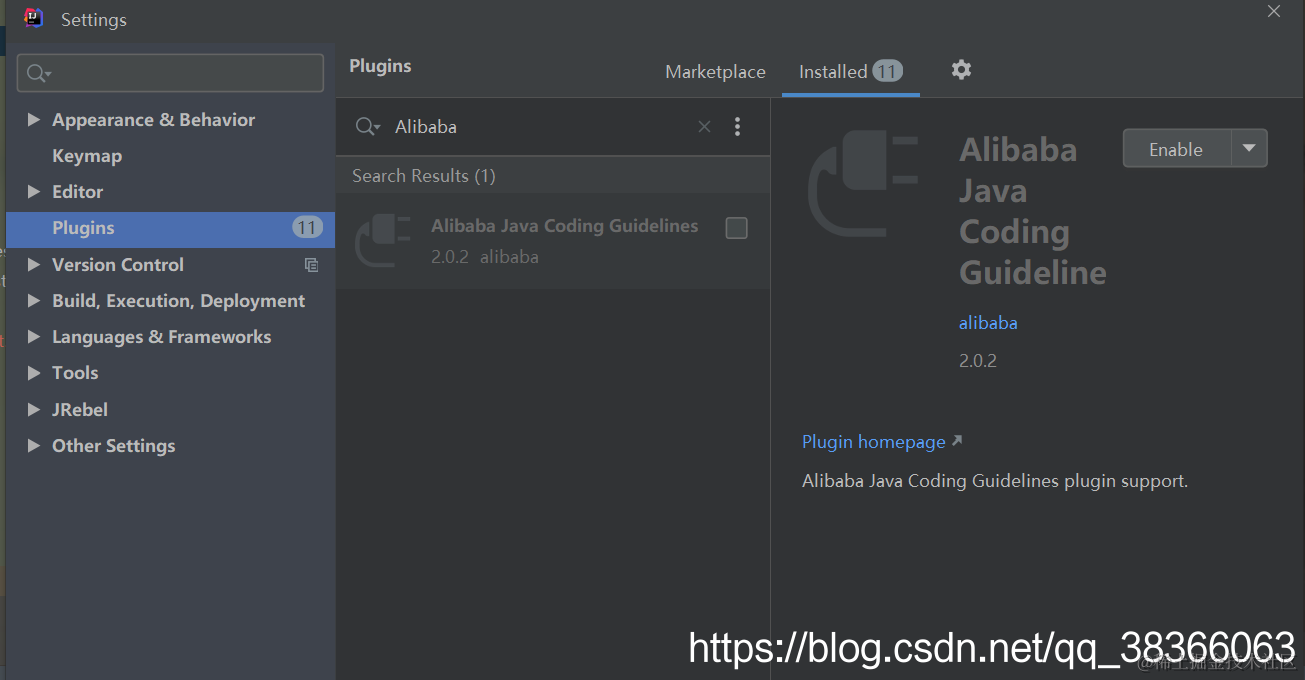Click the three-dot plugin search options icon
The image size is (1305, 680).
(x=737, y=127)
